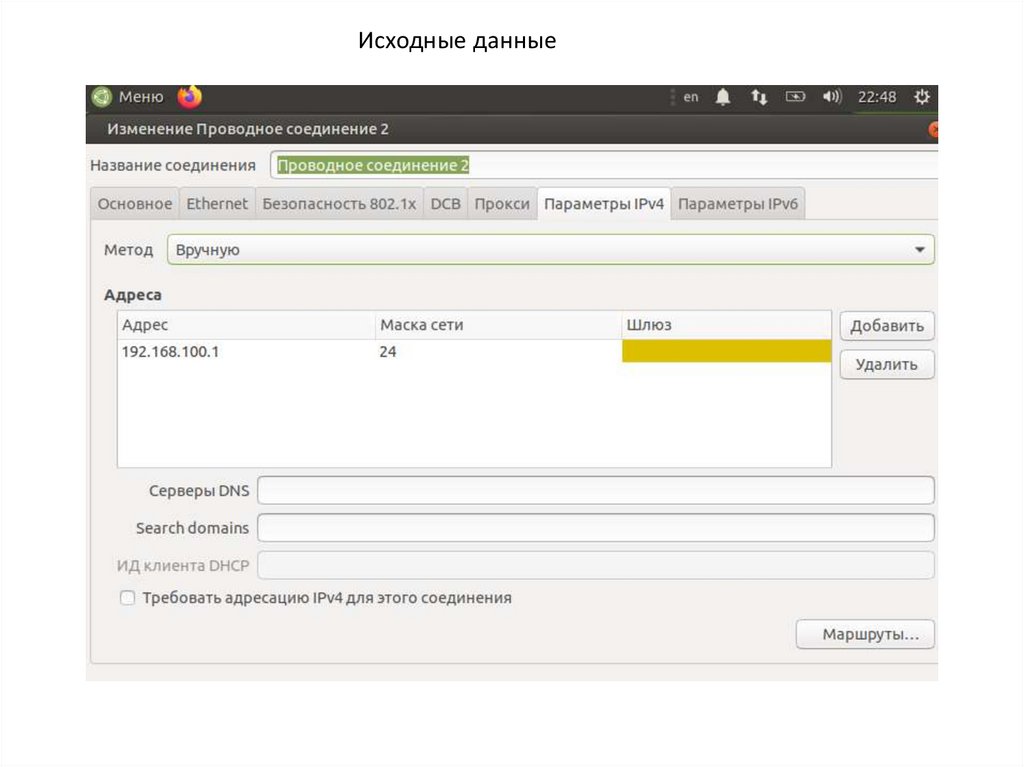Click the system settings gear icon
The width and height of the screenshot is (1024, 767).
[921, 97]
